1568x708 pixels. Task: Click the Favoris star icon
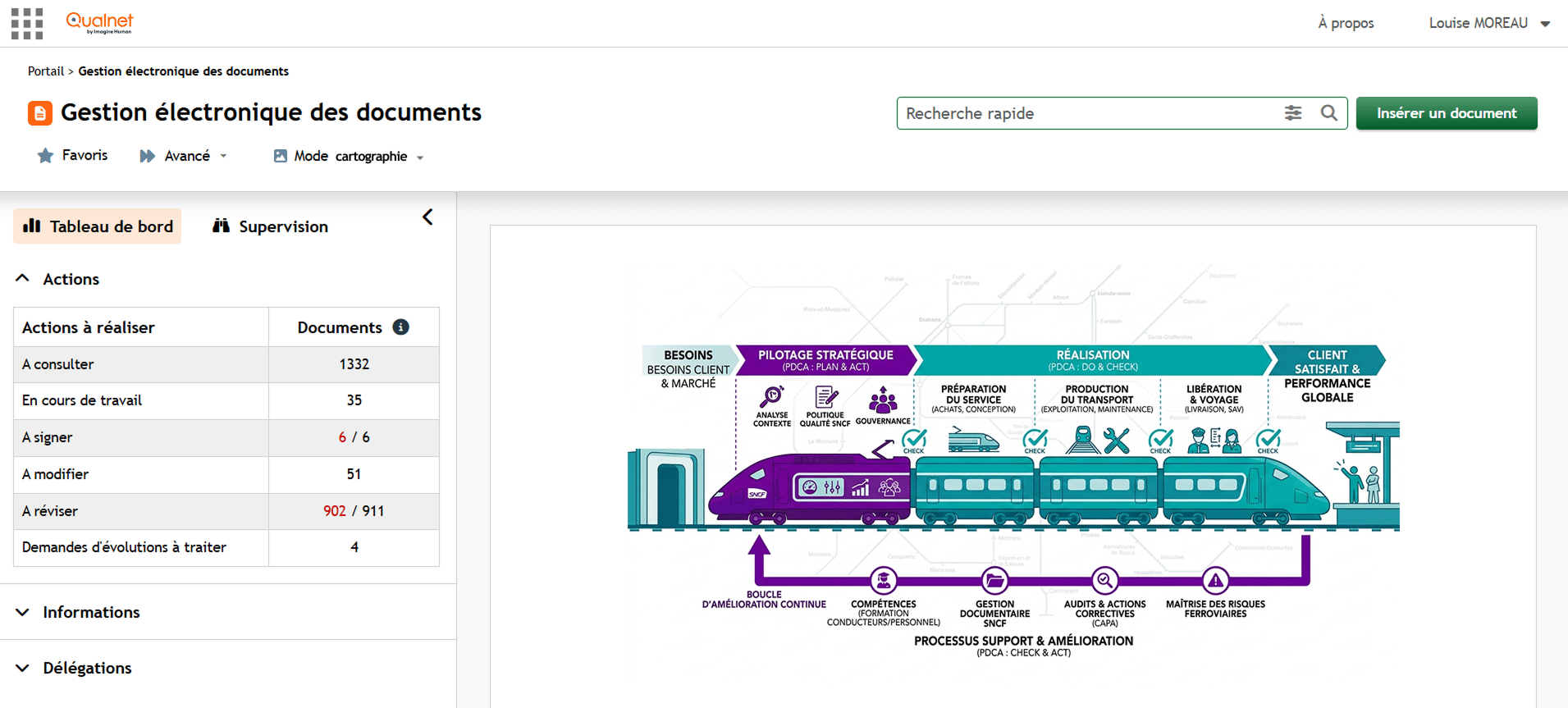(45, 156)
